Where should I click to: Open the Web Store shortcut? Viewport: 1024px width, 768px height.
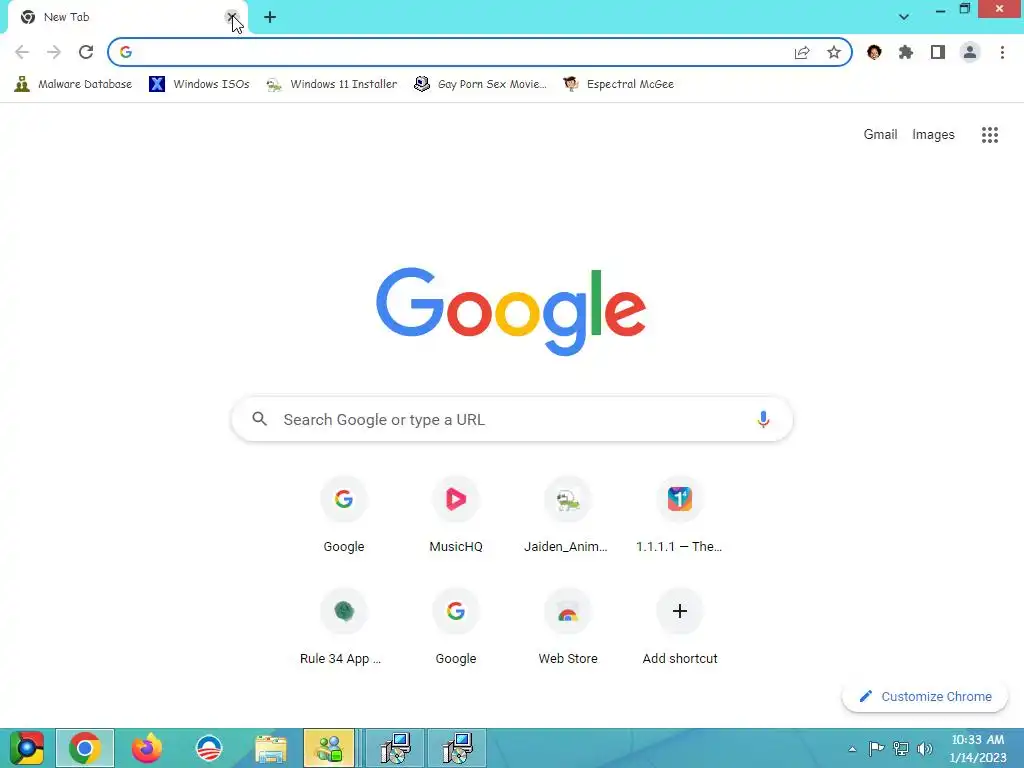pos(568,628)
